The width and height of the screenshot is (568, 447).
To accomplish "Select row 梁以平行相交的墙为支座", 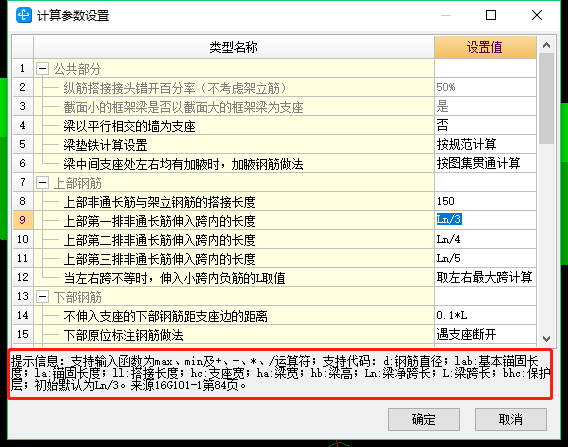I will pyautogui.click(x=234, y=125).
